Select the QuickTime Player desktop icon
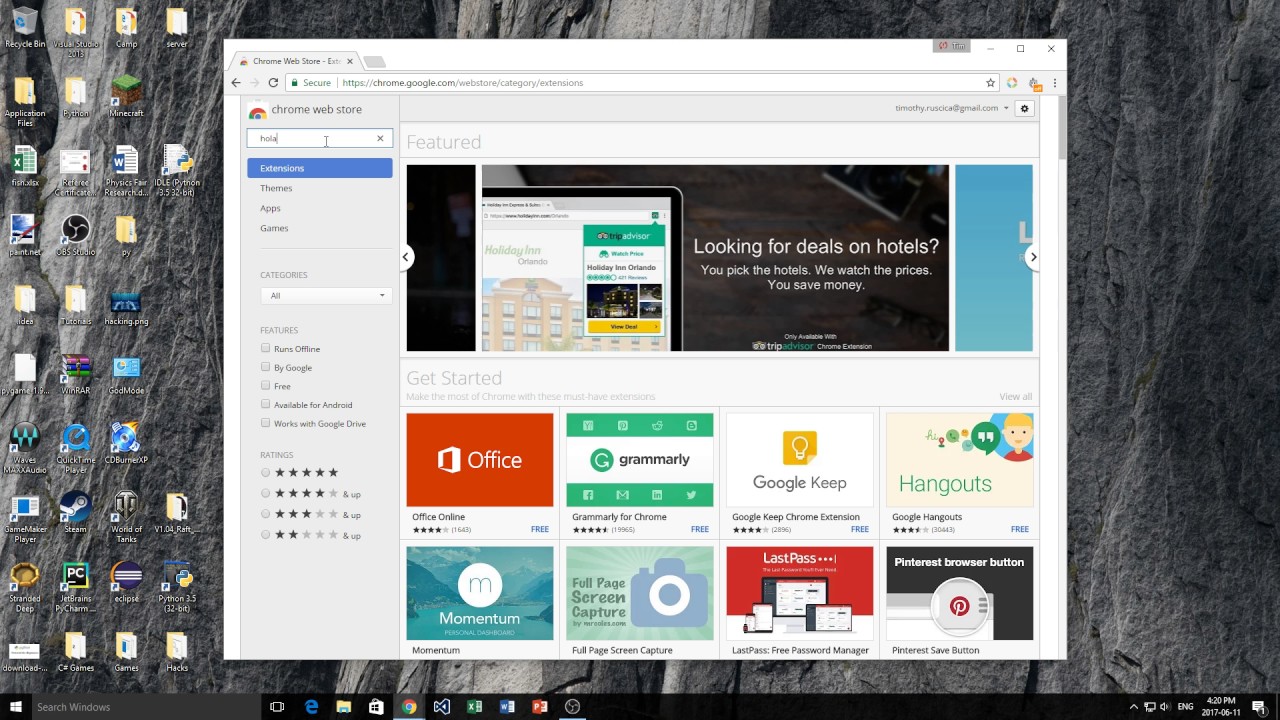Viewport: 1280px width, 720px height. click(x=76, y=449)
